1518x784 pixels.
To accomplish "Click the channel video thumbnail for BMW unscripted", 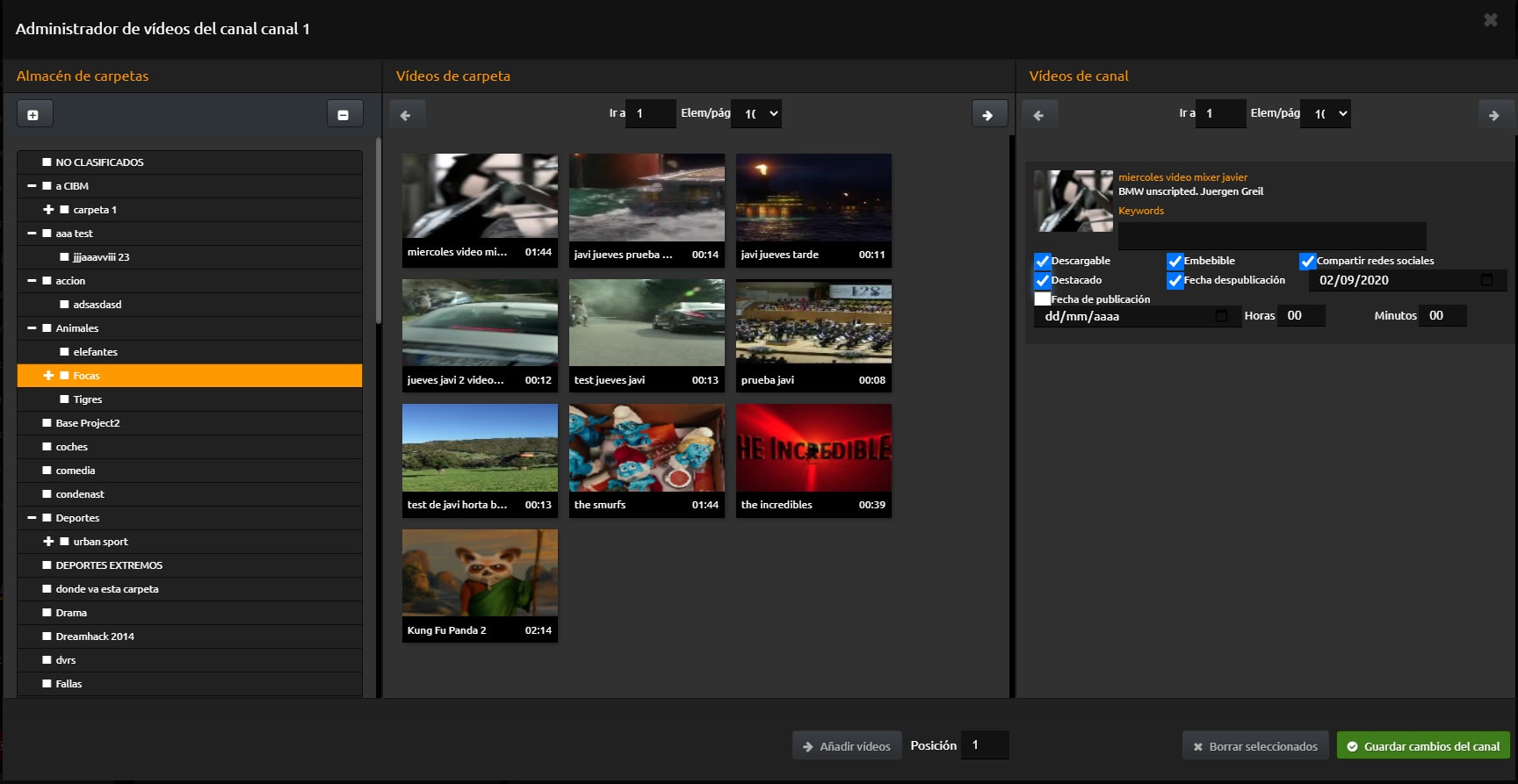I will click(x=1073, y=201).
